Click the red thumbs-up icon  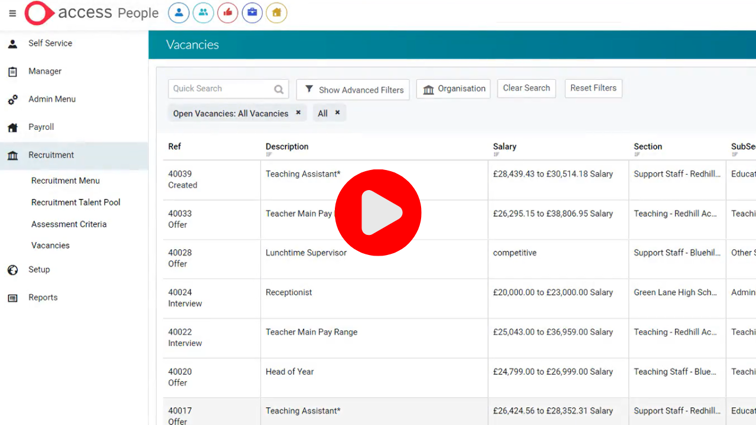point(228,13)
